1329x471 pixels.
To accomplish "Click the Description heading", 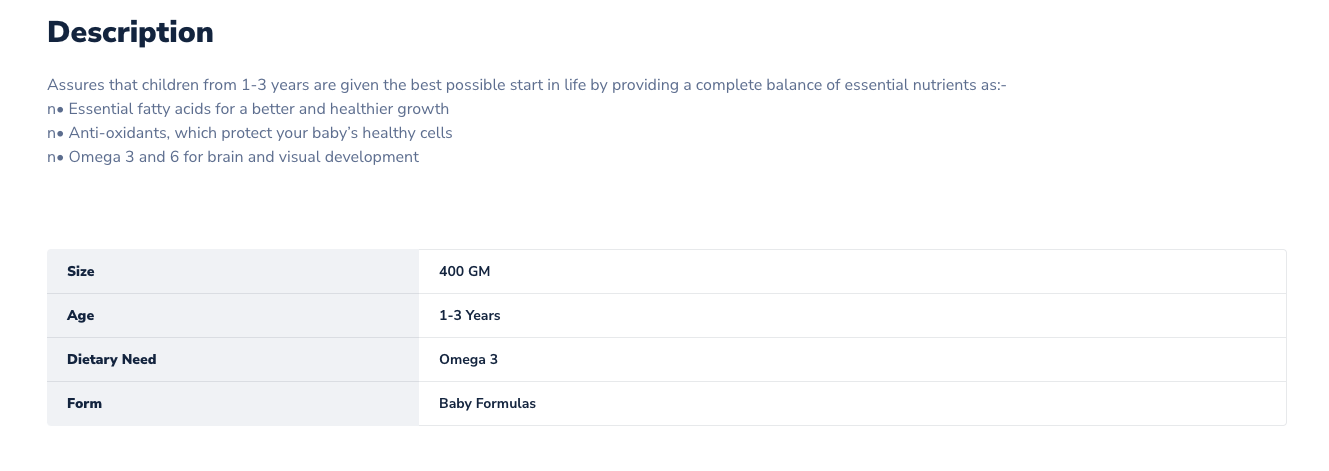I will 130,33.
